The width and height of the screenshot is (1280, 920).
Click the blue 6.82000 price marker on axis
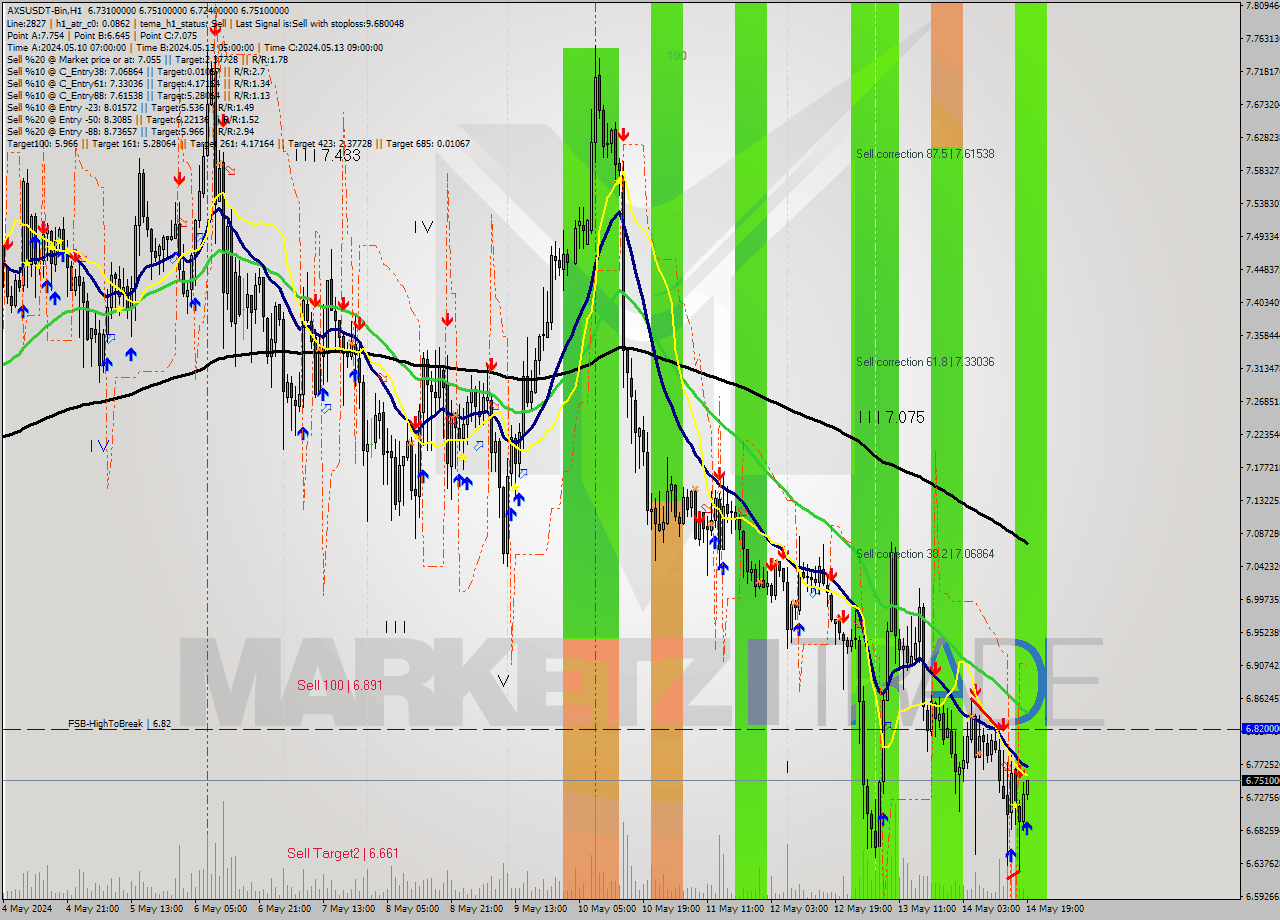[x=1260, y=729]
